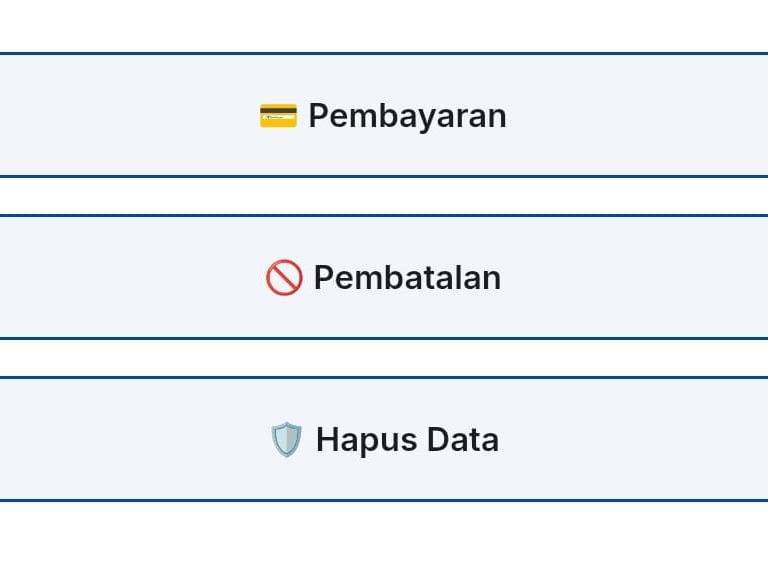Click the Pembatalan text label
Image resolution: width=768 pixels, height=568 pixels.
[x=407, y=278]
